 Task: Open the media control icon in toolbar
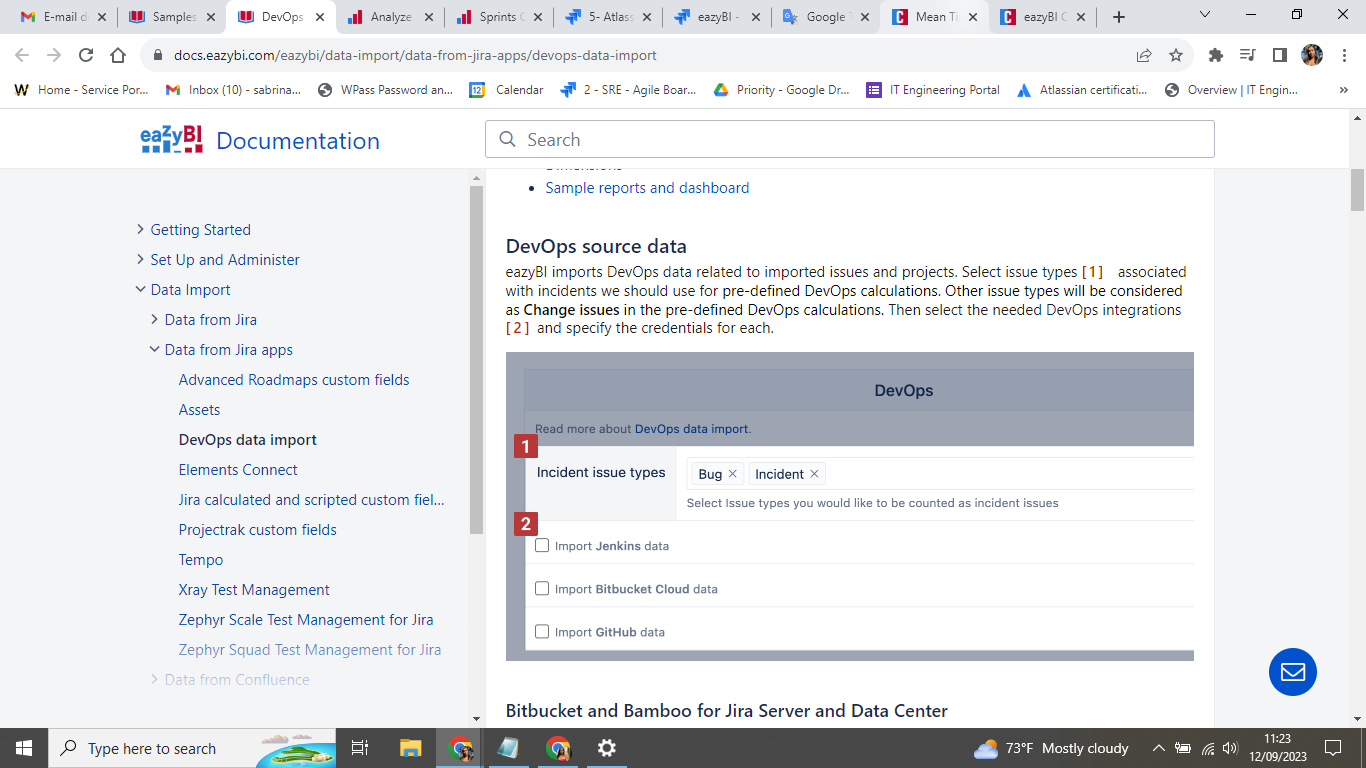click(1247, 55)
